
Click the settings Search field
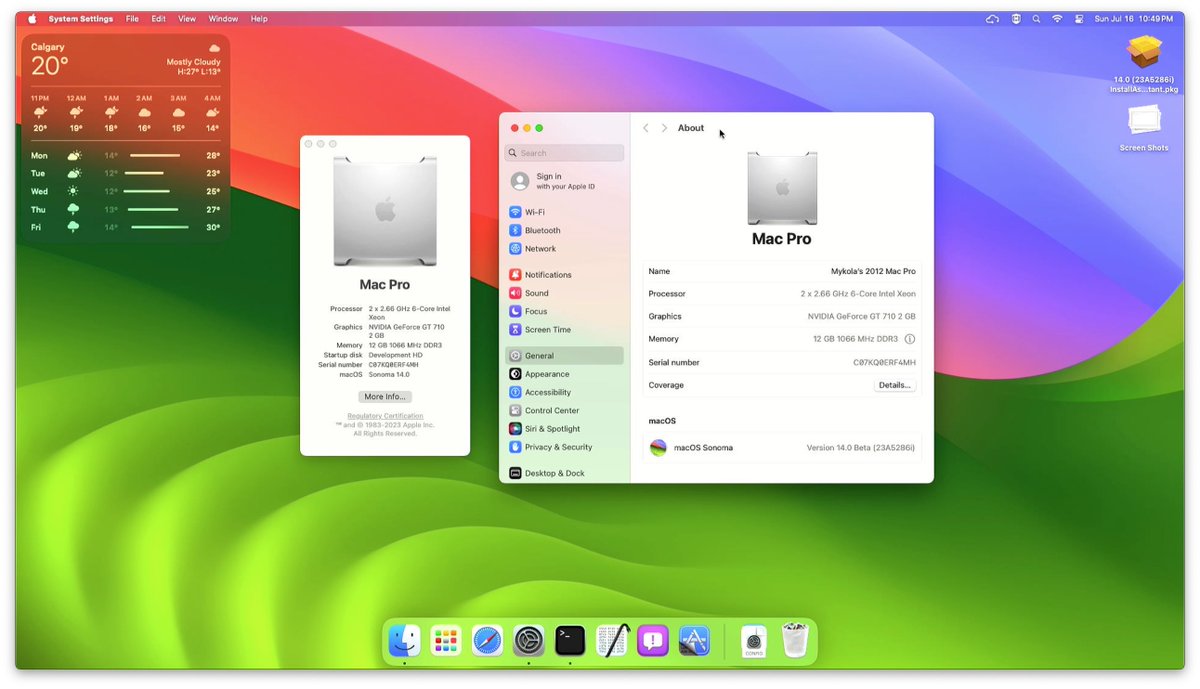tap(564, 153)
